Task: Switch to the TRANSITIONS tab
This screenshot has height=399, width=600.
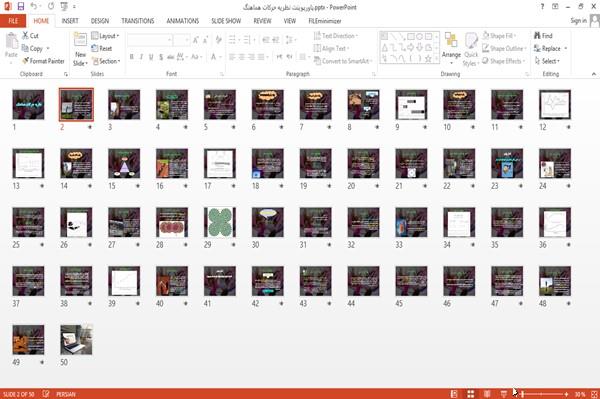Action: click(x=138, y=21)
